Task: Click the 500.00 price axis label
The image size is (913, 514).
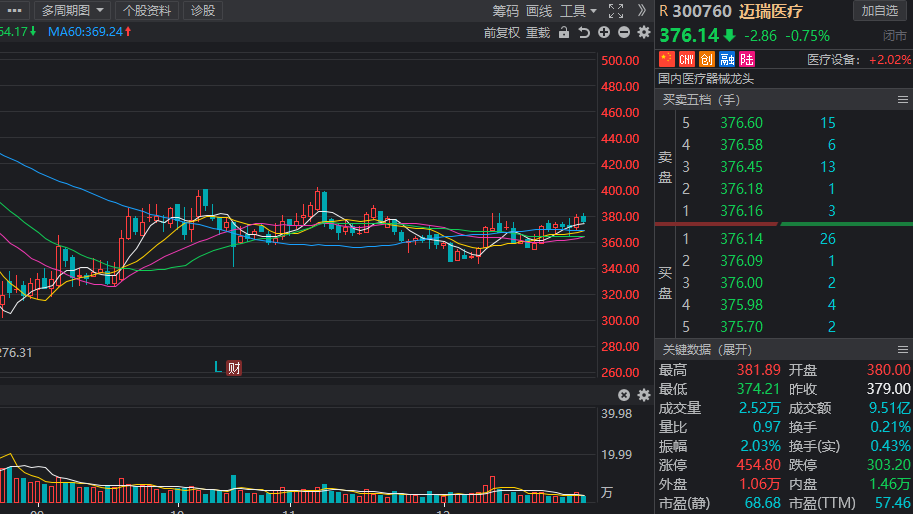Action: pos(620,61)
